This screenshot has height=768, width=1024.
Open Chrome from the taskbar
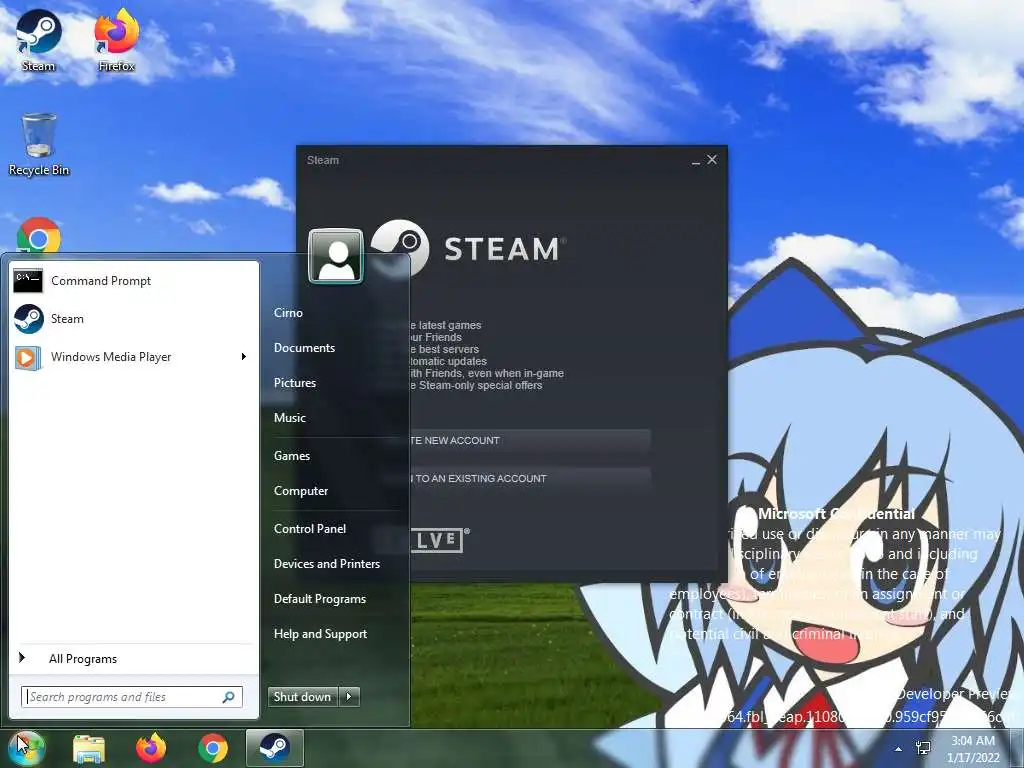click(213, 748)
